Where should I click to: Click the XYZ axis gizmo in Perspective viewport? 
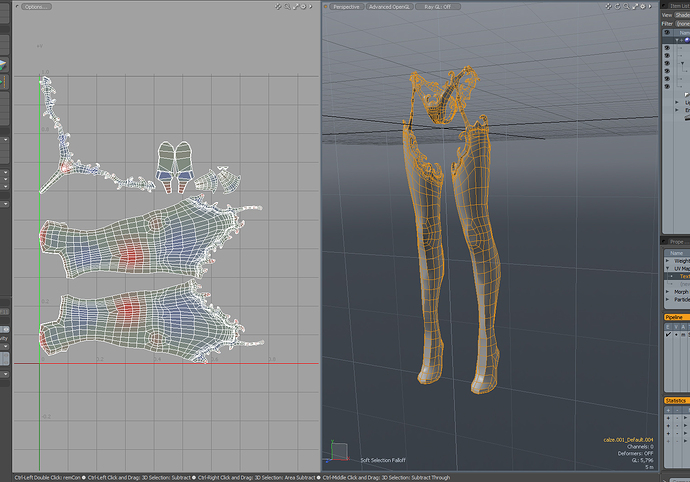(x=338, y=452)
